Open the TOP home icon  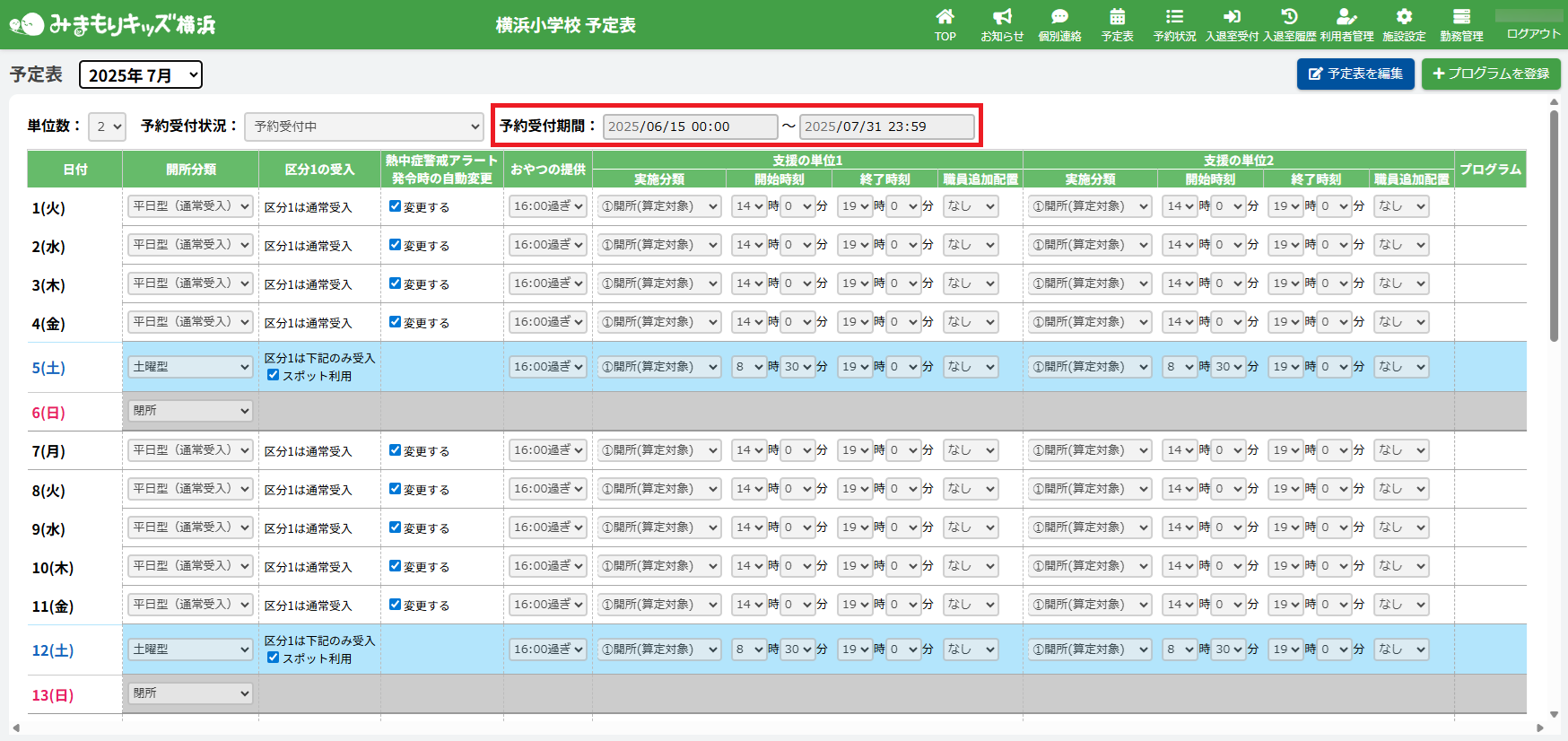[945, 17]
